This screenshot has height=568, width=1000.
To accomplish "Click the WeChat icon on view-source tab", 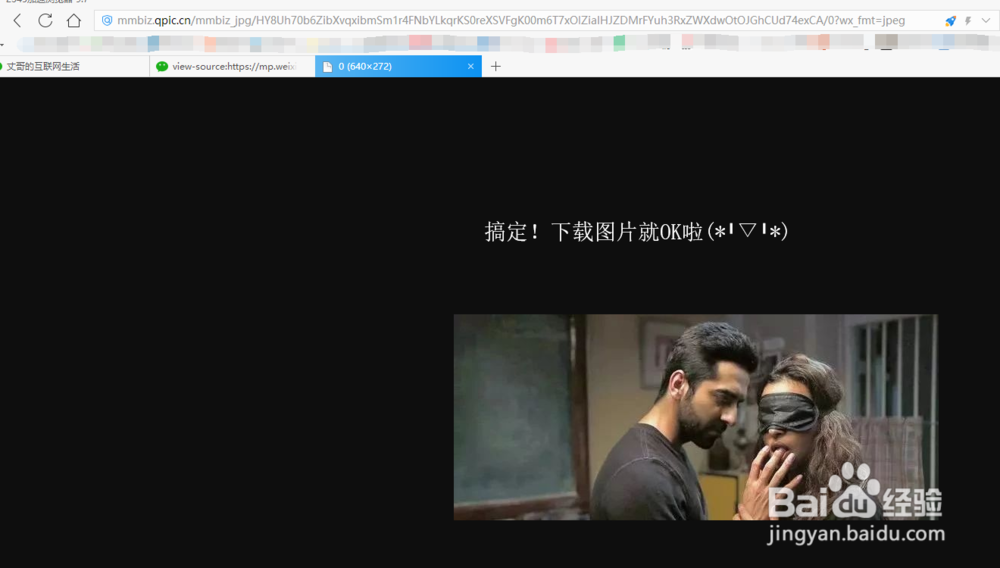I will tap(162, 66).
